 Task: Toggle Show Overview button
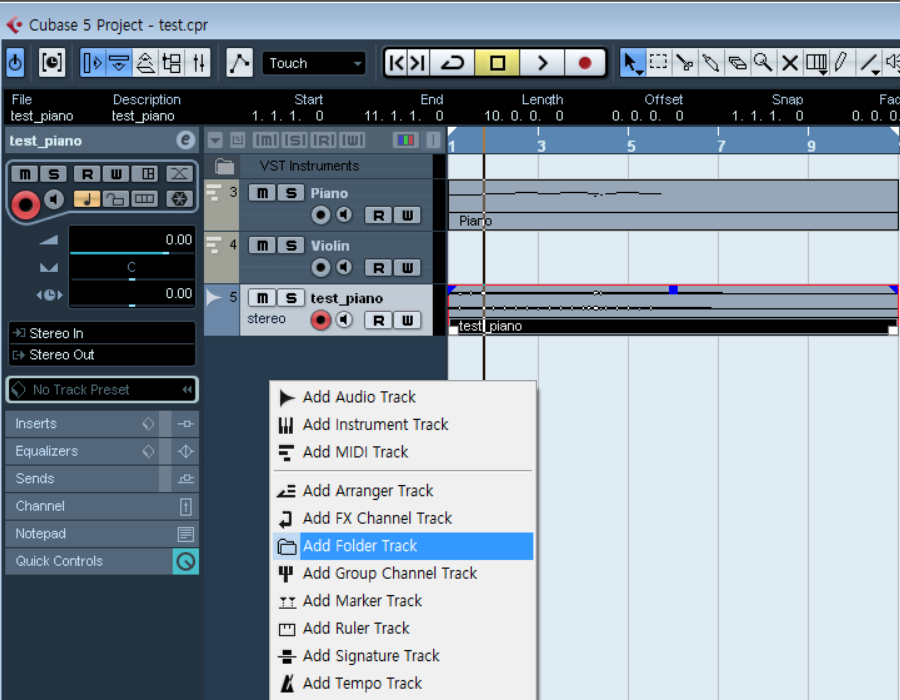[145, 63]
